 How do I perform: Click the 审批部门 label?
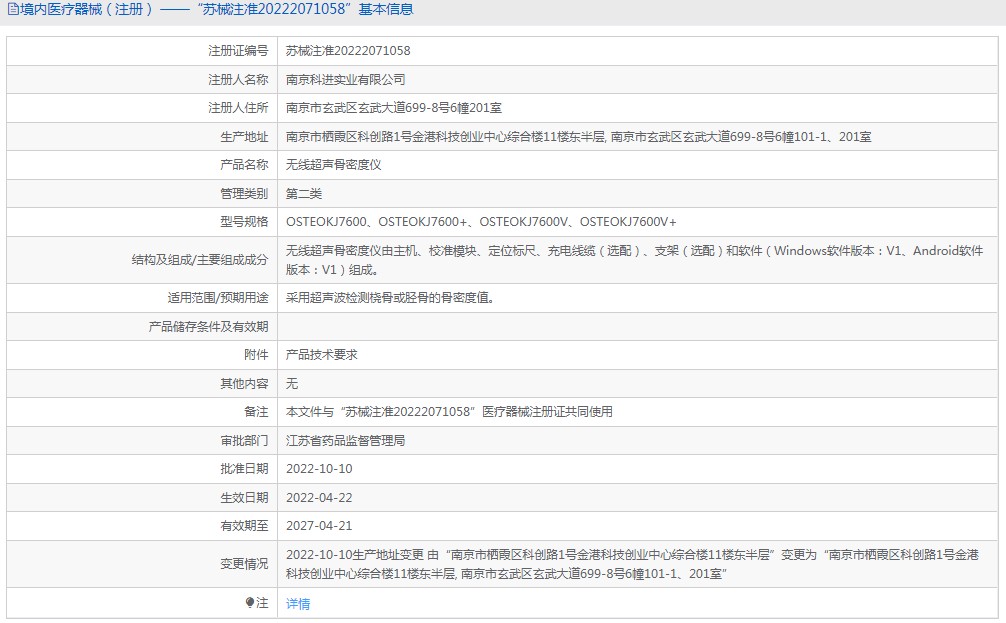pos(244,441)
